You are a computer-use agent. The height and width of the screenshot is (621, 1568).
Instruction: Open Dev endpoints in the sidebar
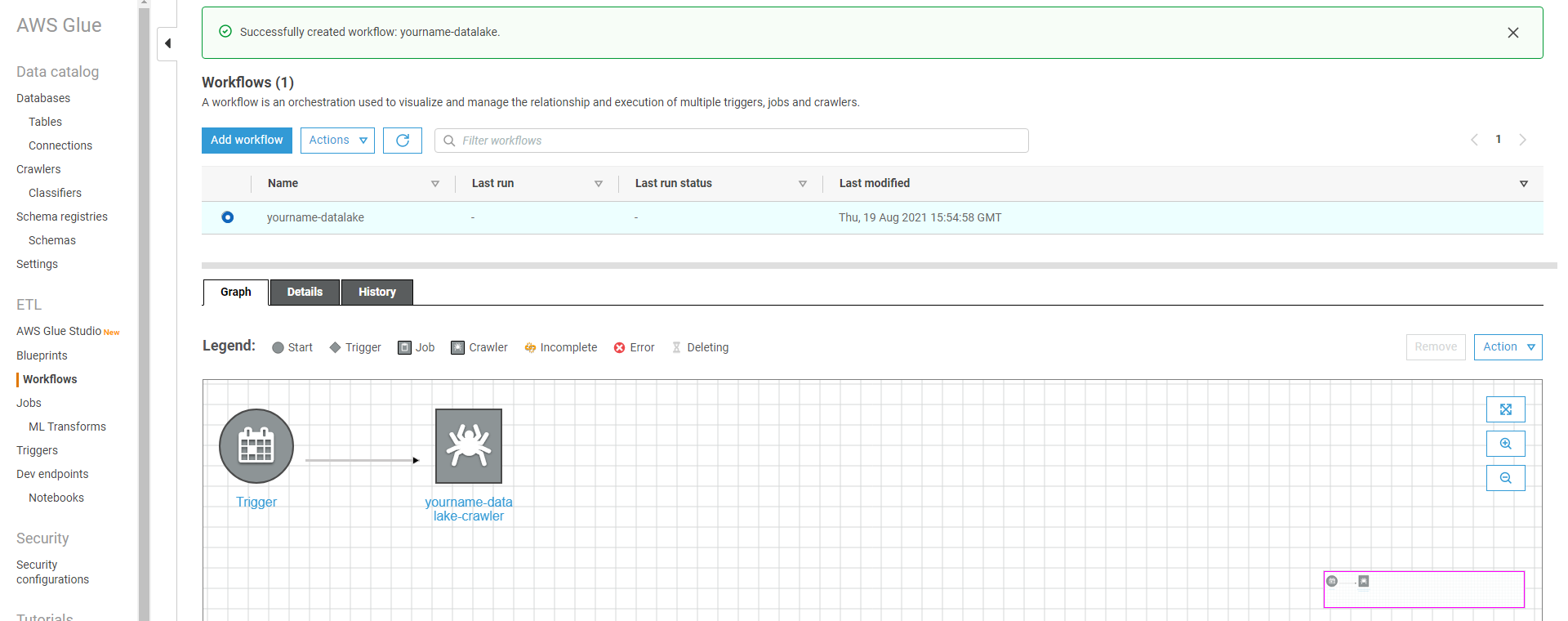point(52,474)
